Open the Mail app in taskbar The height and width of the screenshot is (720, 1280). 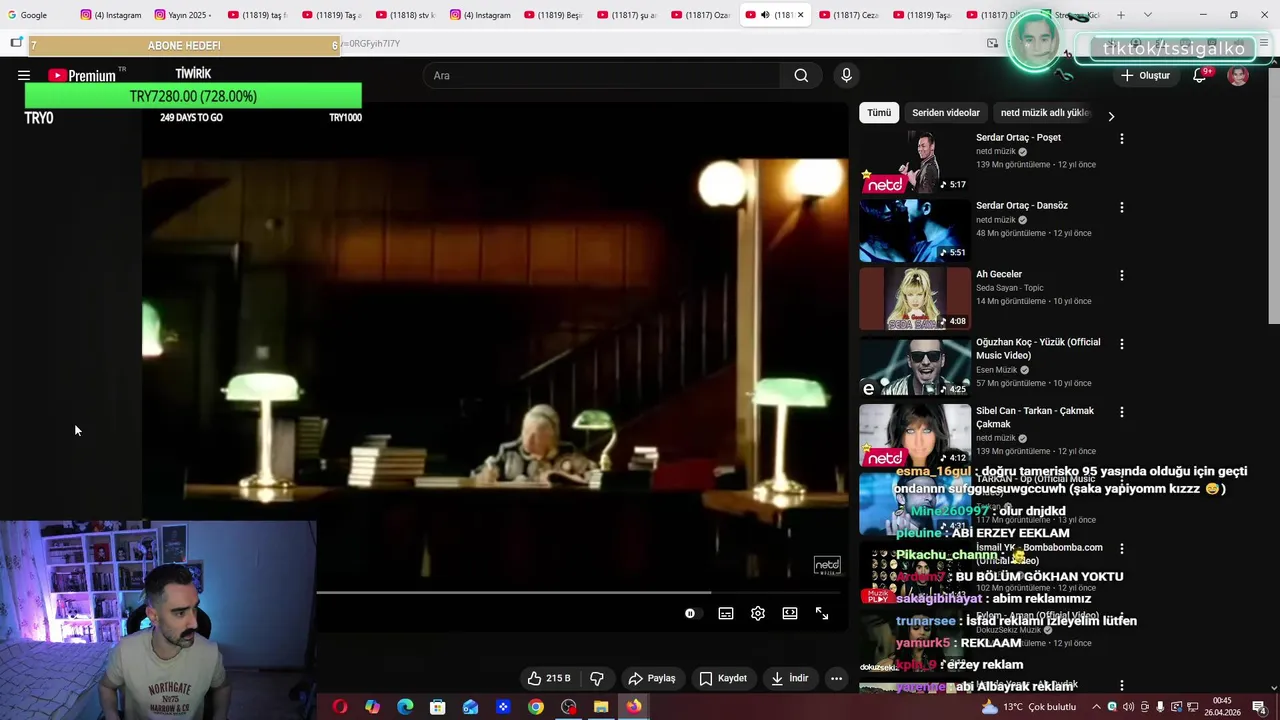(470, 707)
